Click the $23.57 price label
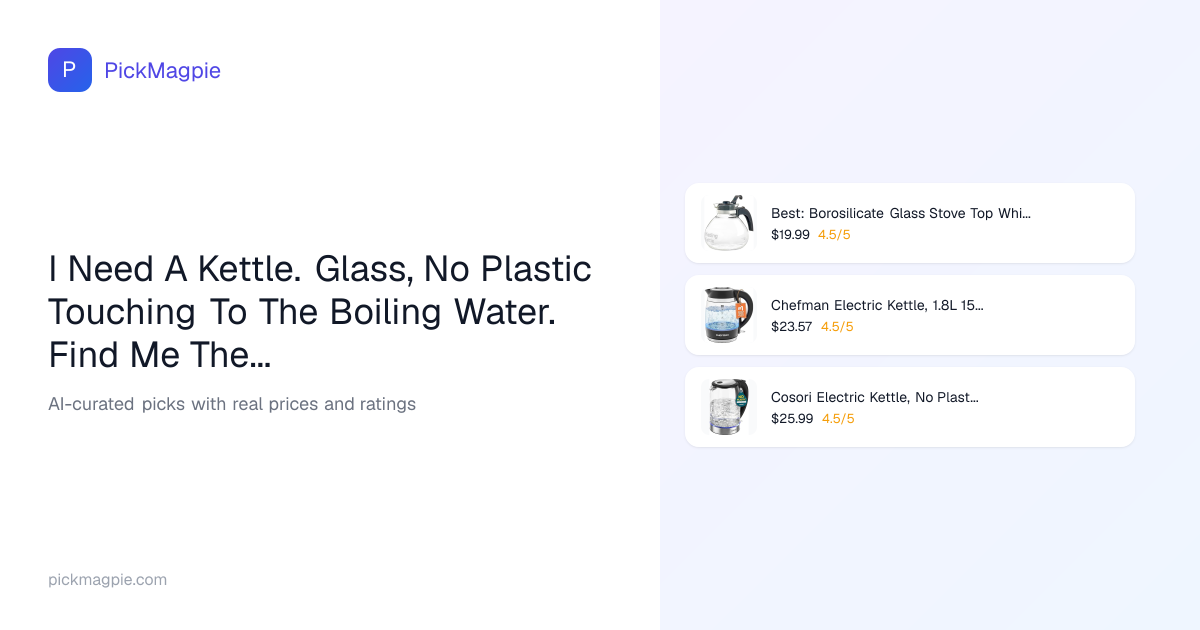This screenshot has width=1200, height=630. (791, 327)
